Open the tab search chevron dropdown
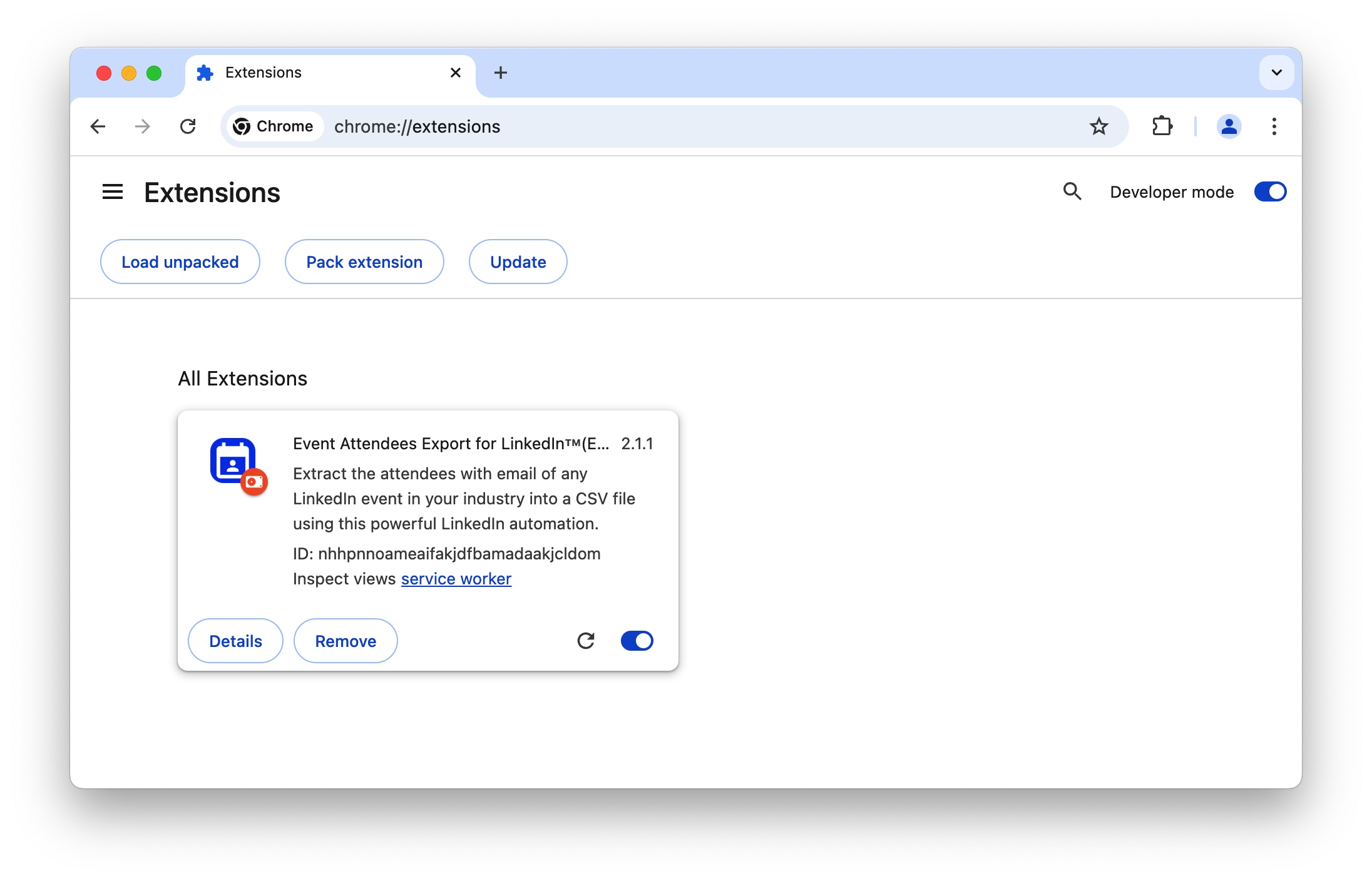Screen dimensions: 1372x881 [1276, 73]
